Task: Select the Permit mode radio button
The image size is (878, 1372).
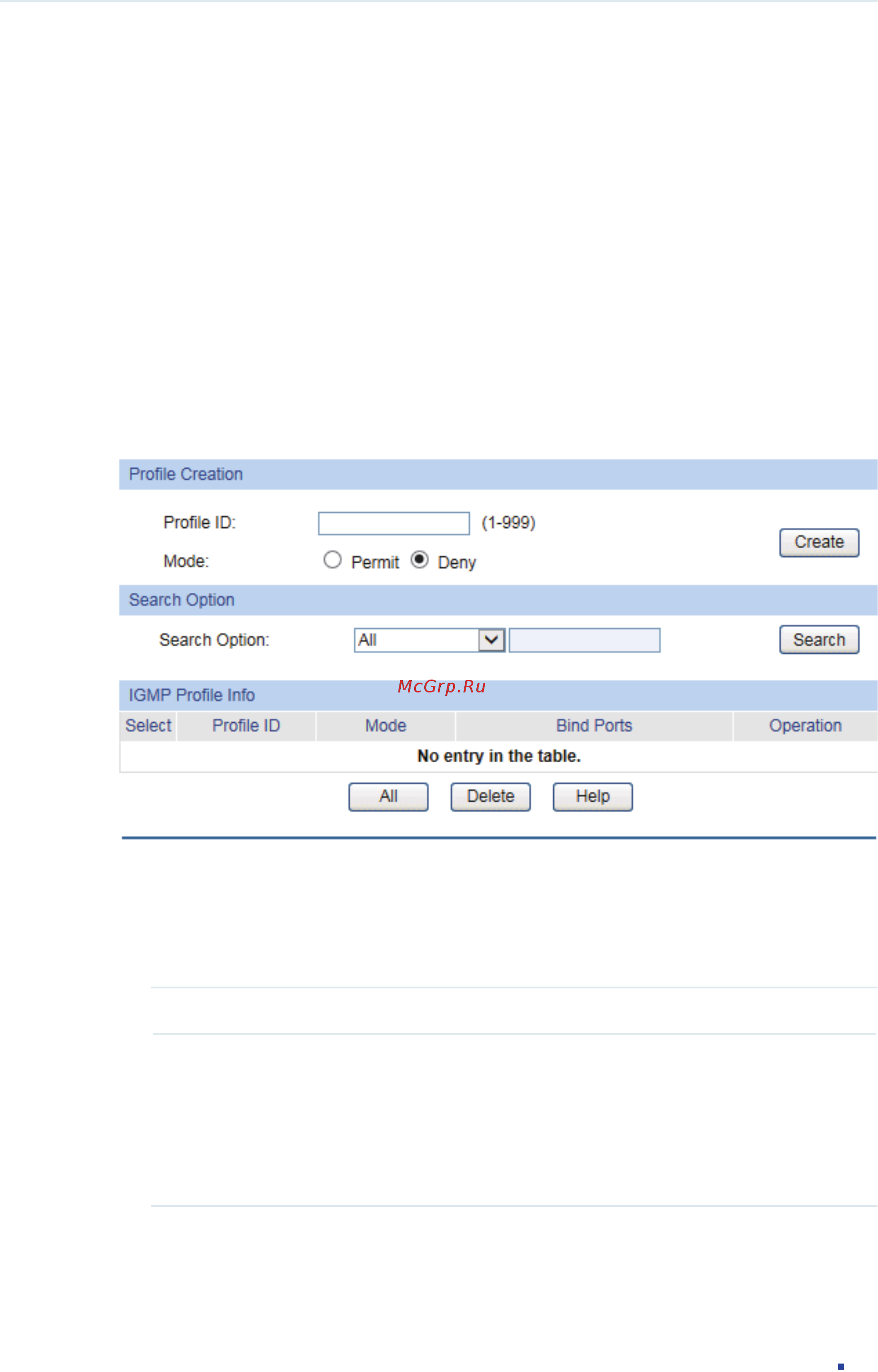Action: pos(332,560)
